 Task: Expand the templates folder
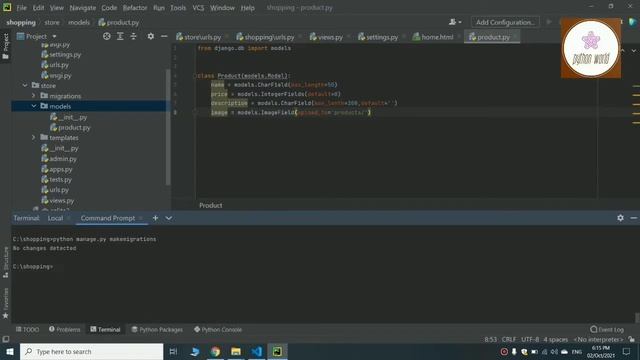pyautogui.click(x=34, y=138)
